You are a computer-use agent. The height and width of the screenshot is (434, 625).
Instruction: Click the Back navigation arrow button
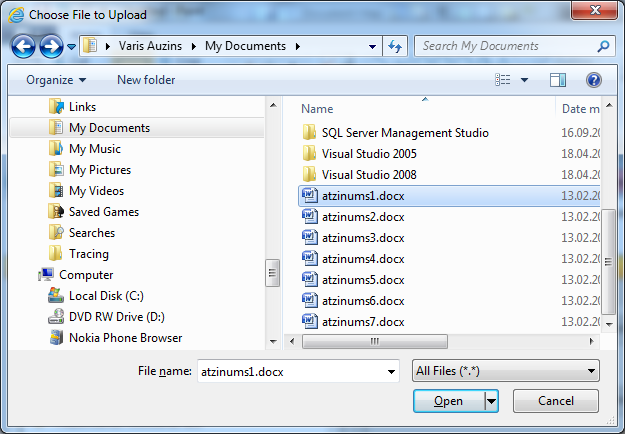pos(24,46)
